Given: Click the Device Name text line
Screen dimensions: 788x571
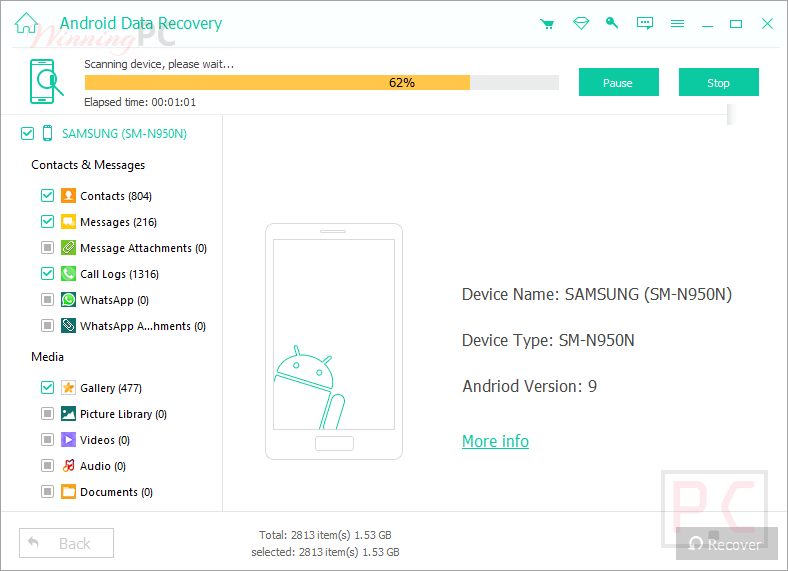Looking at the screenshot, I should (x=597, y=294).
